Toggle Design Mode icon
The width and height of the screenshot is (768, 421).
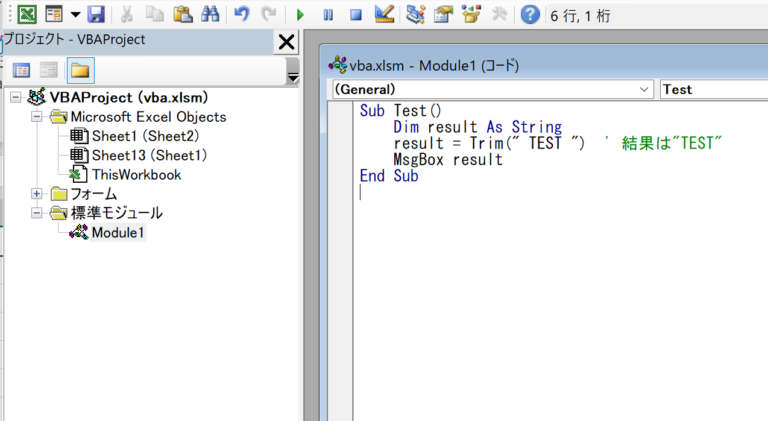[384, 15]
